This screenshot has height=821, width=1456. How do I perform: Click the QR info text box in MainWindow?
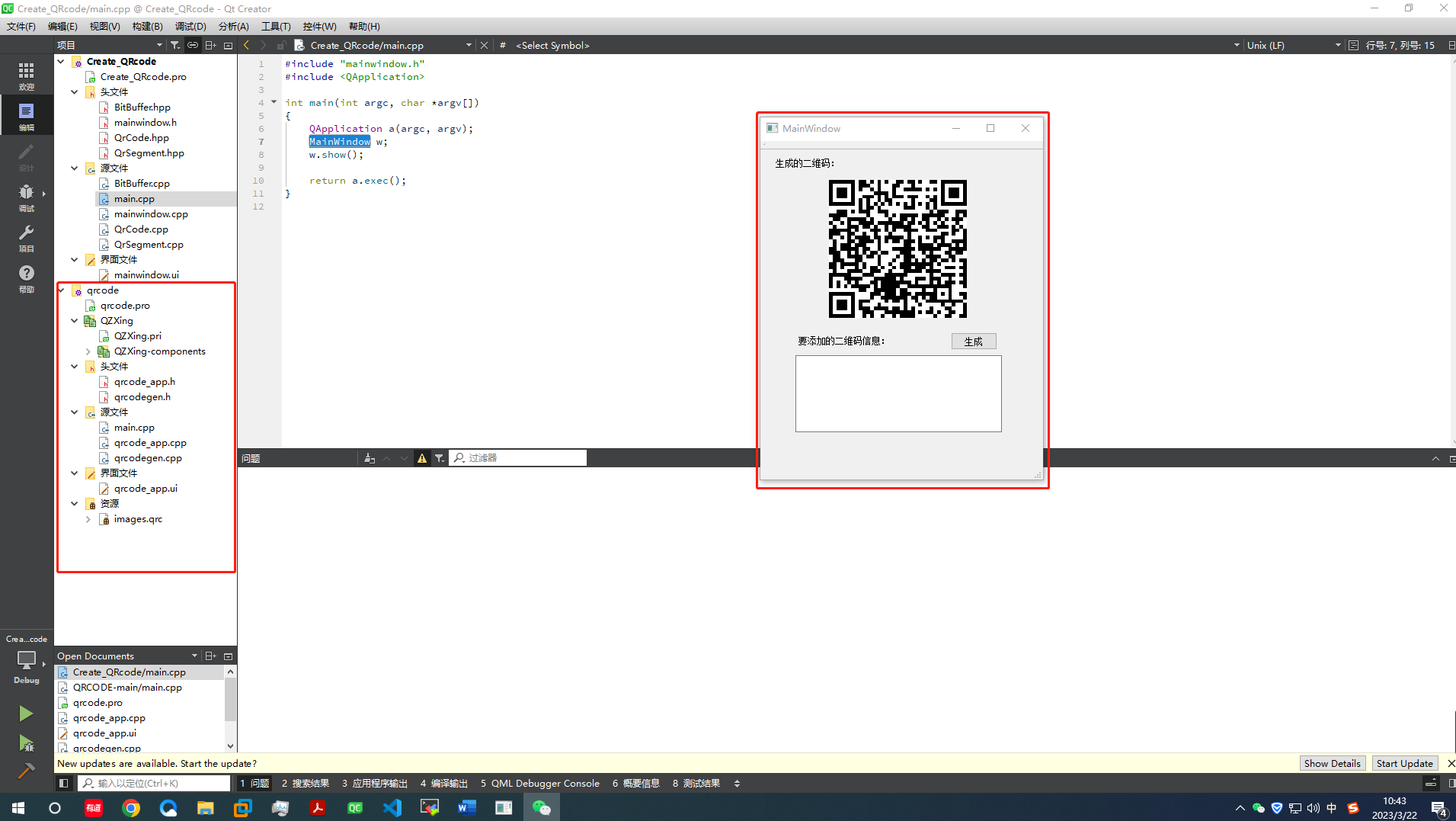[x=898, y=393]
